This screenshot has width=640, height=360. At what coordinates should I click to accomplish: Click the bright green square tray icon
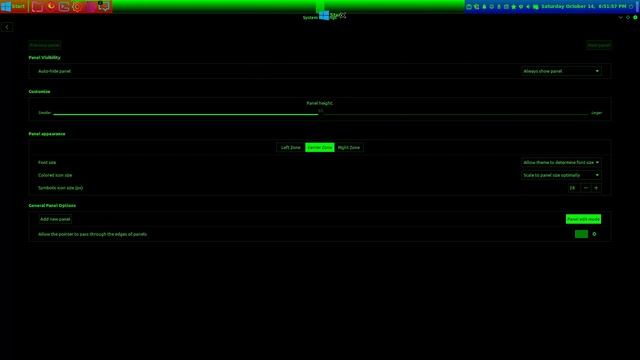click(536, 7)
